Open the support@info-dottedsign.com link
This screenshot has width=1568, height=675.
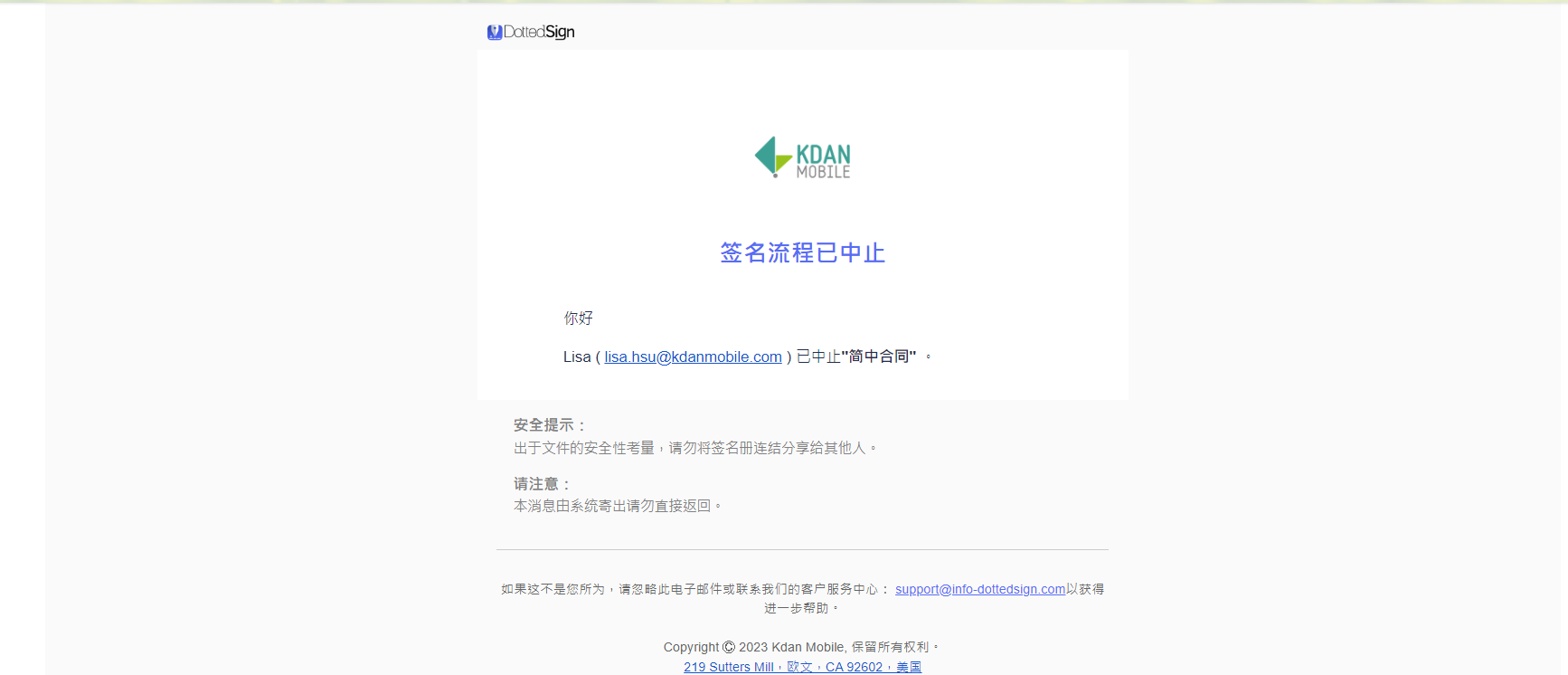(980, 589)
